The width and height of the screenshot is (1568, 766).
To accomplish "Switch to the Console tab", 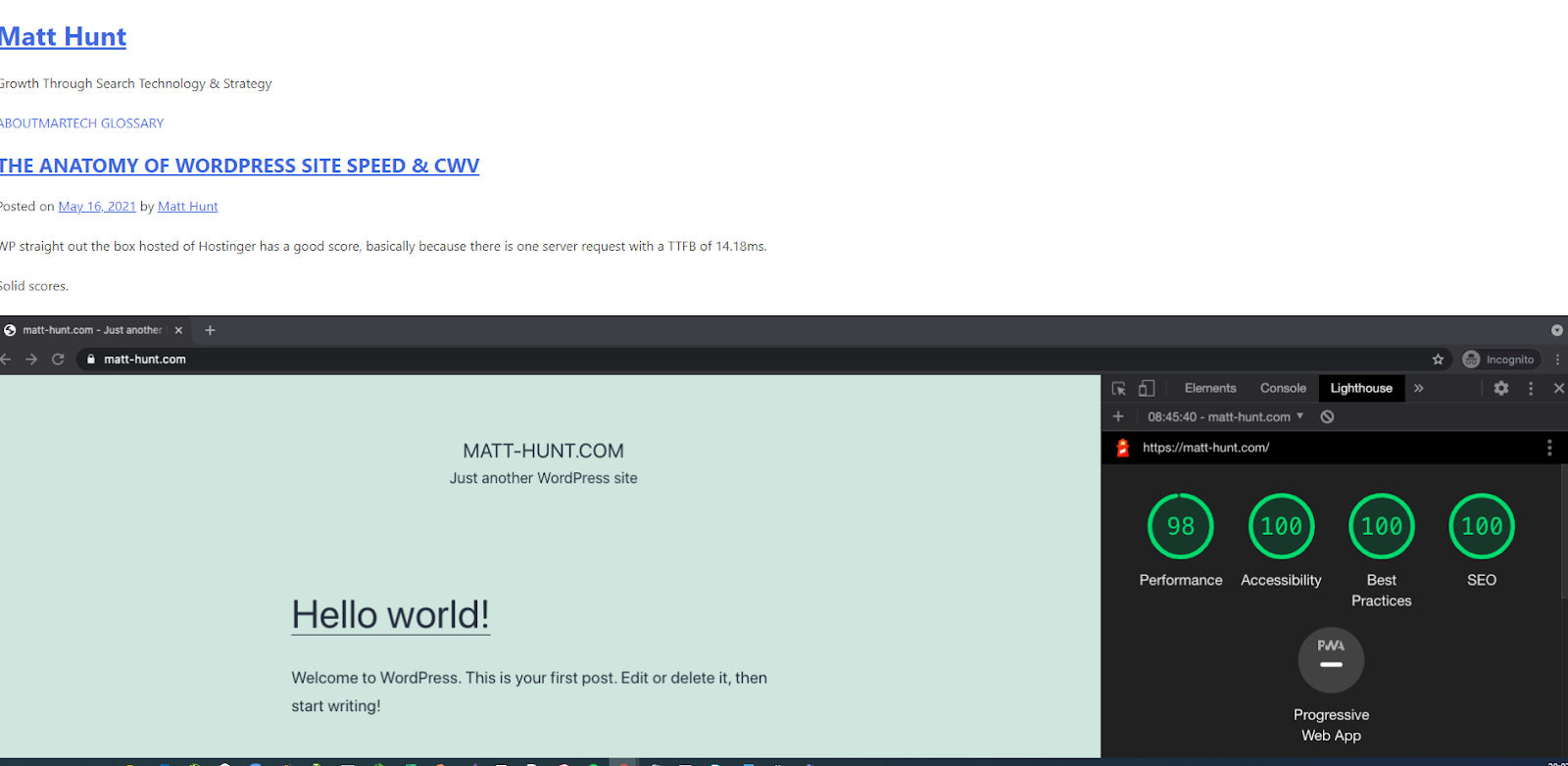I will pyautogui.click(x=1283, y=388).
